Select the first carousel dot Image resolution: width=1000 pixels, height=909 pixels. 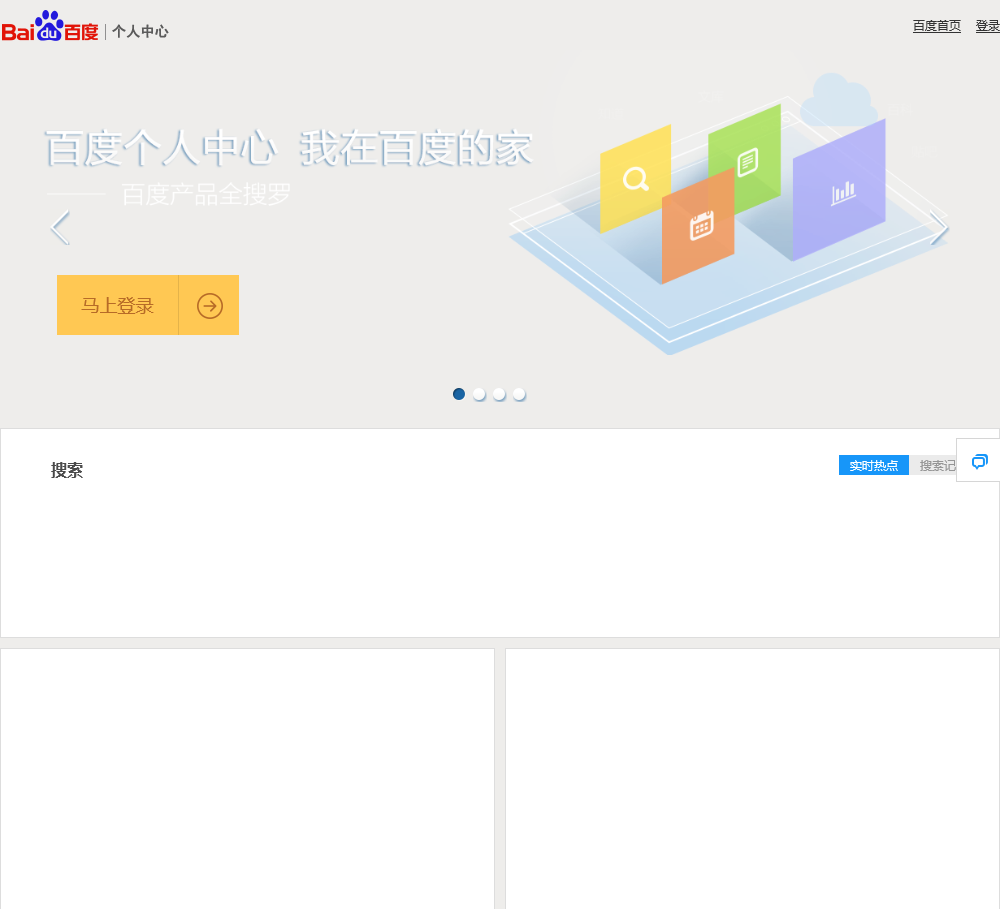click(x=459, y=394)
